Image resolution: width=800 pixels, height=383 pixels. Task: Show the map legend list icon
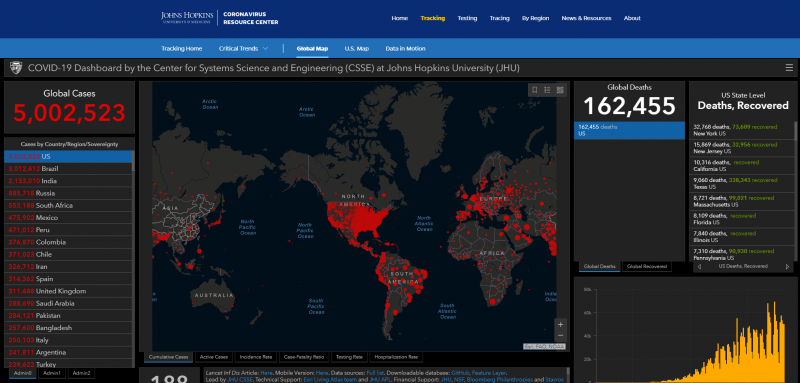(x=547, y=90)
